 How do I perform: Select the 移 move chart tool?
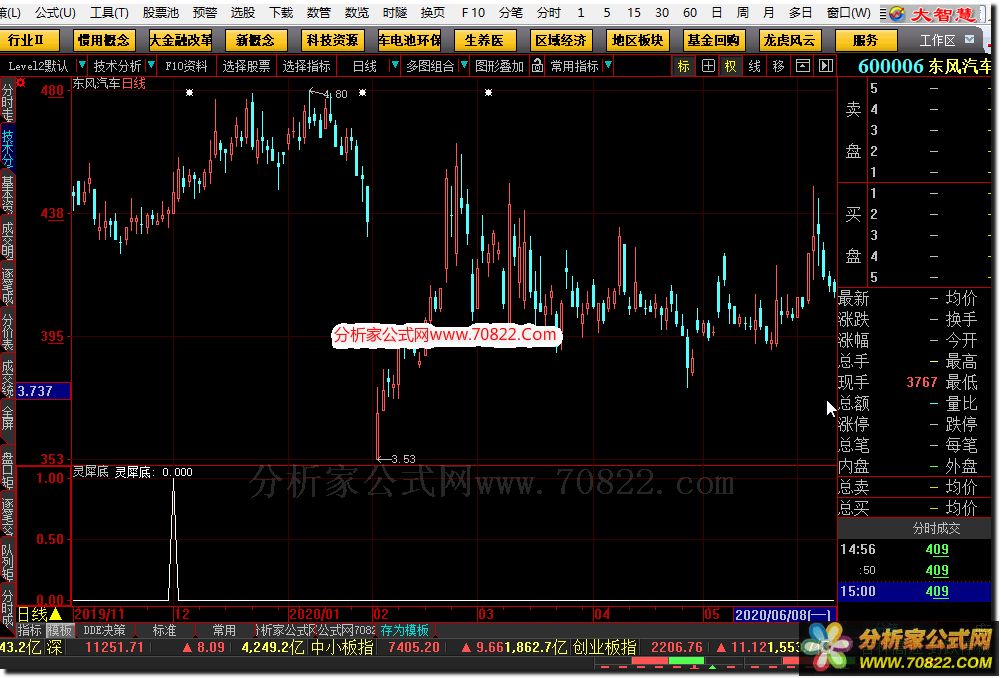[x=778, y=66]
